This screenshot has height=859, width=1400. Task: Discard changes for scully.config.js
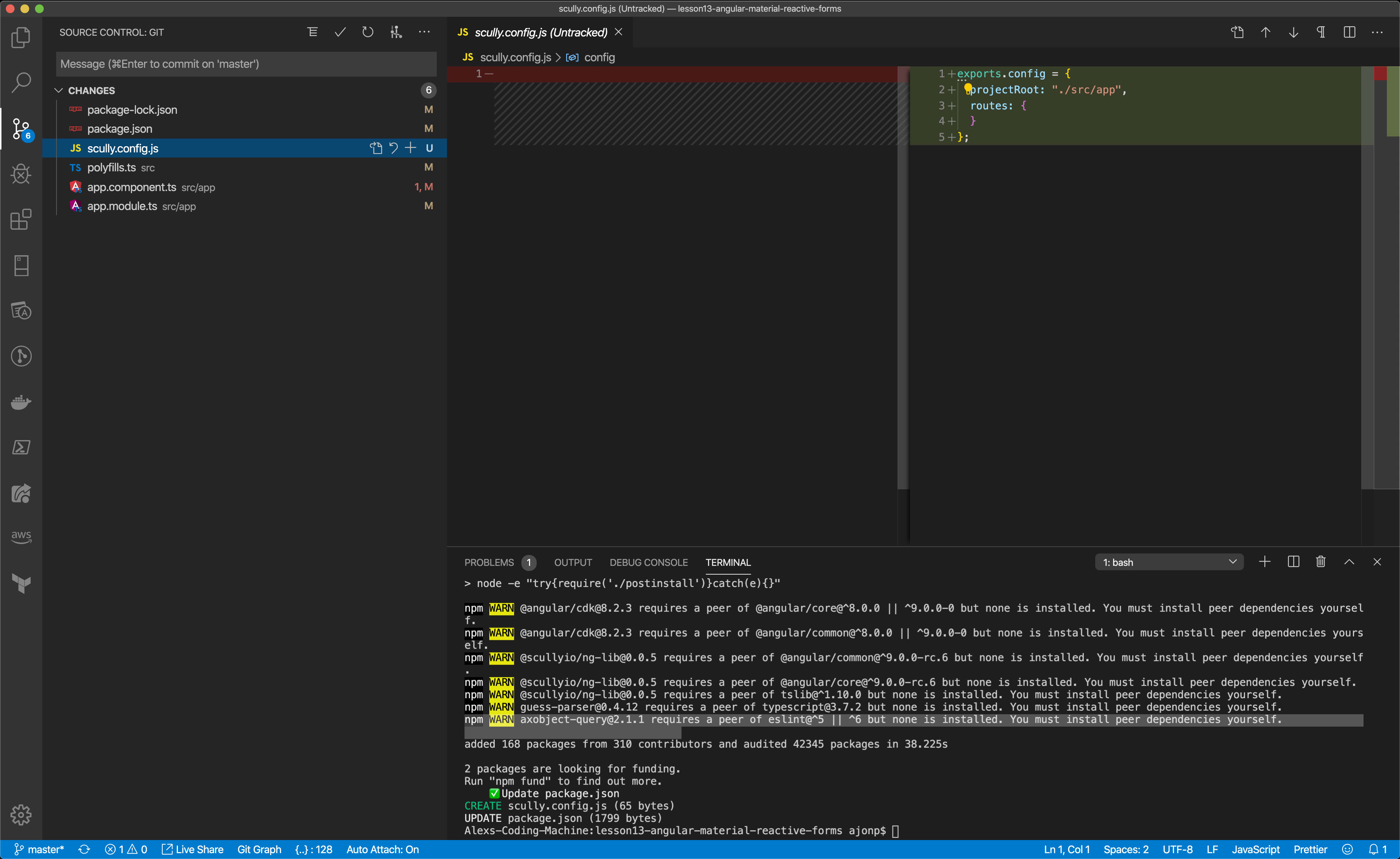tap(393, 148)
